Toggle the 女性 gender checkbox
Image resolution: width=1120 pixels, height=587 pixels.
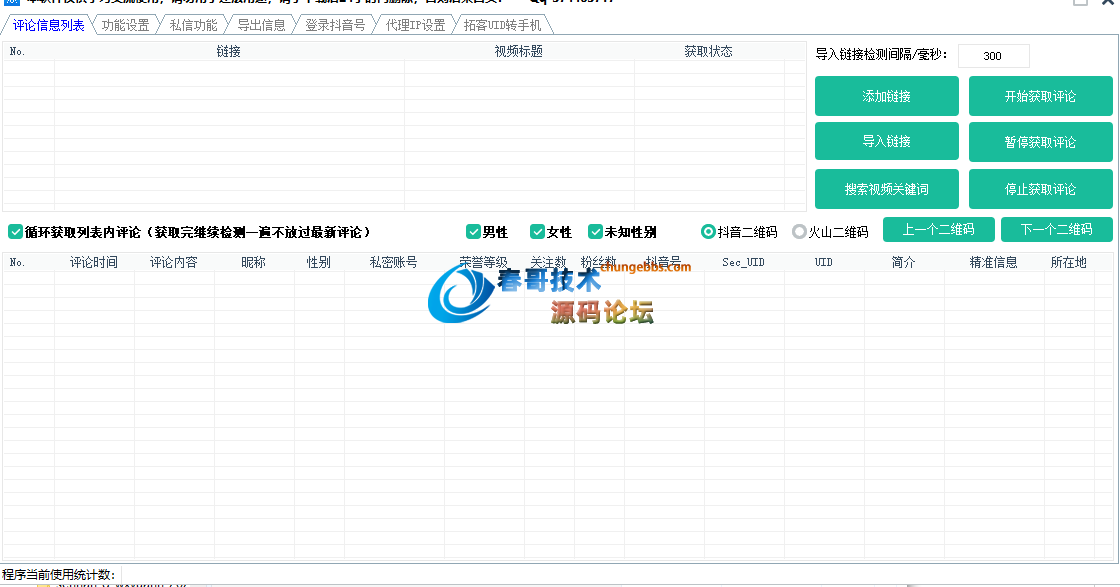click(538, 232)
